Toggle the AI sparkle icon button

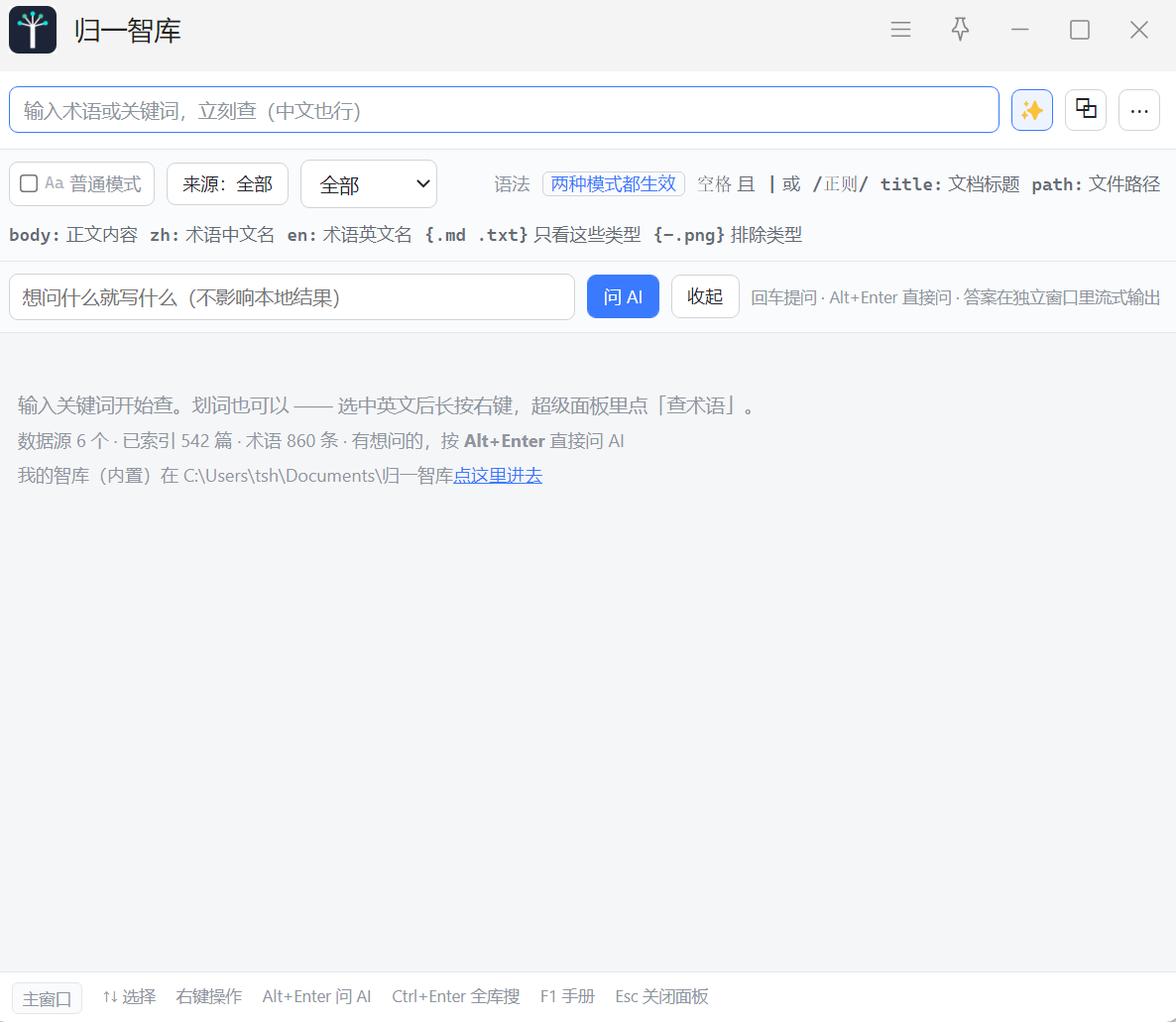pyautogui.click(x=1031, y=110)
